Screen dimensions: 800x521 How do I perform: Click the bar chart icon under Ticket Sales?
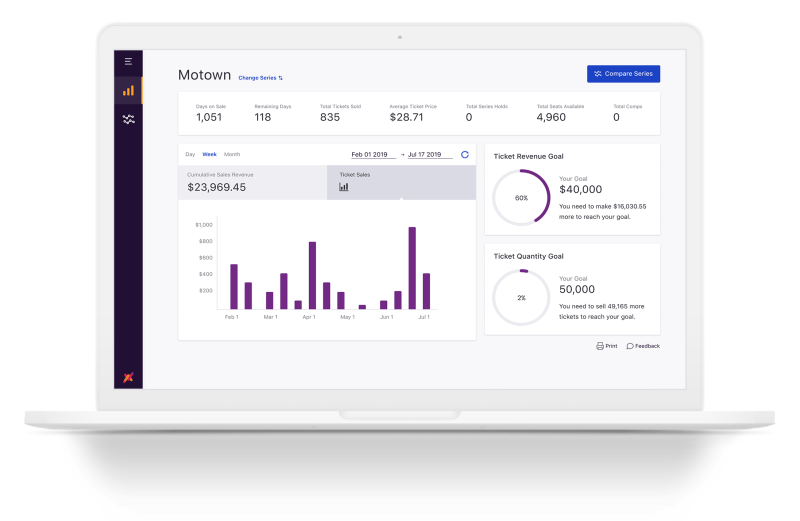(344, 187)
